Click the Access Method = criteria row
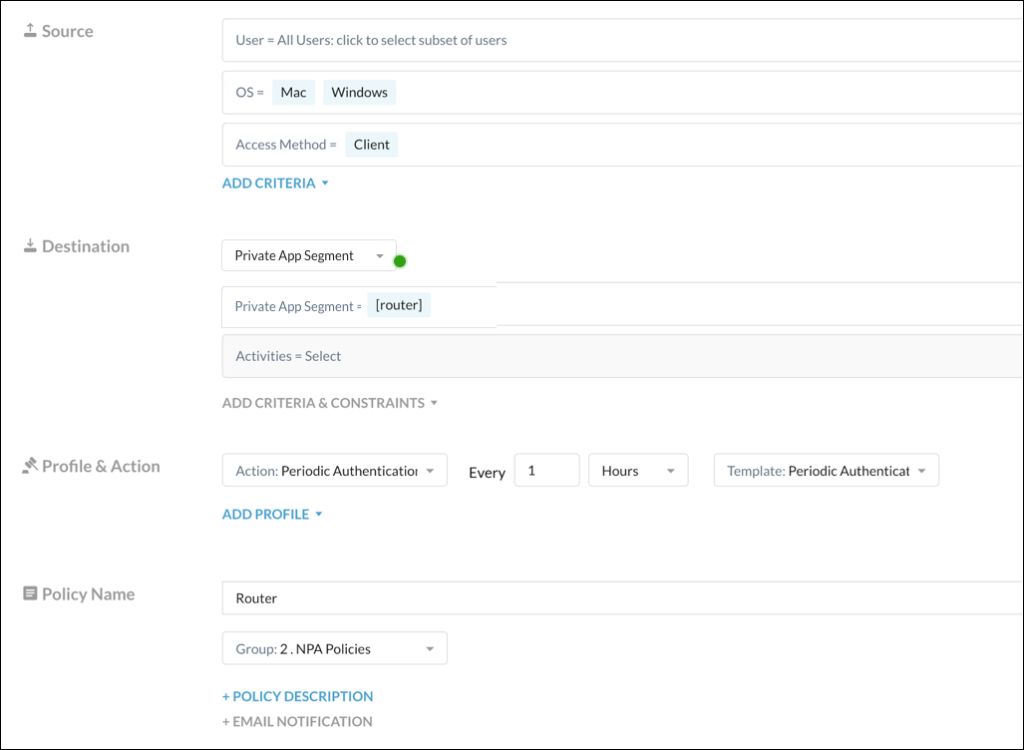 622,144
